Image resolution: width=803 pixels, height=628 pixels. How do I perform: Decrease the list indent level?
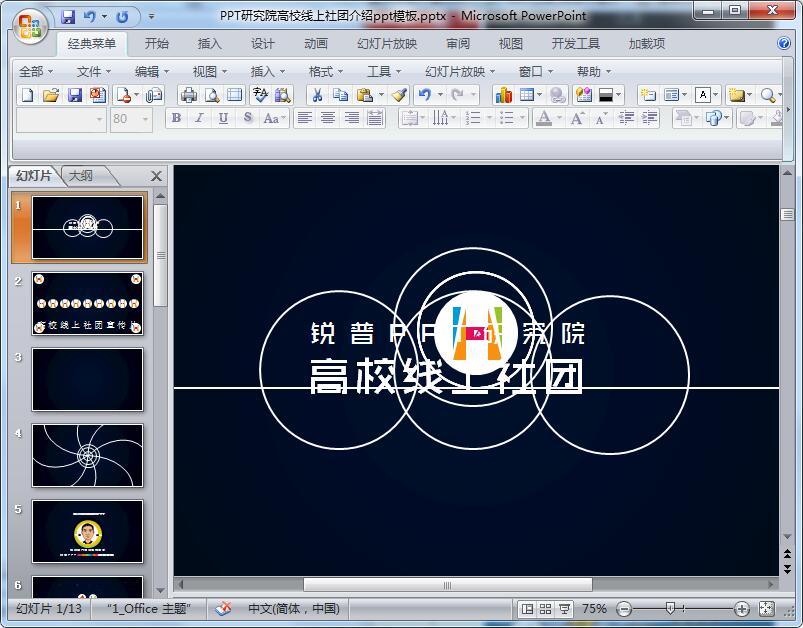pos(626,119)
